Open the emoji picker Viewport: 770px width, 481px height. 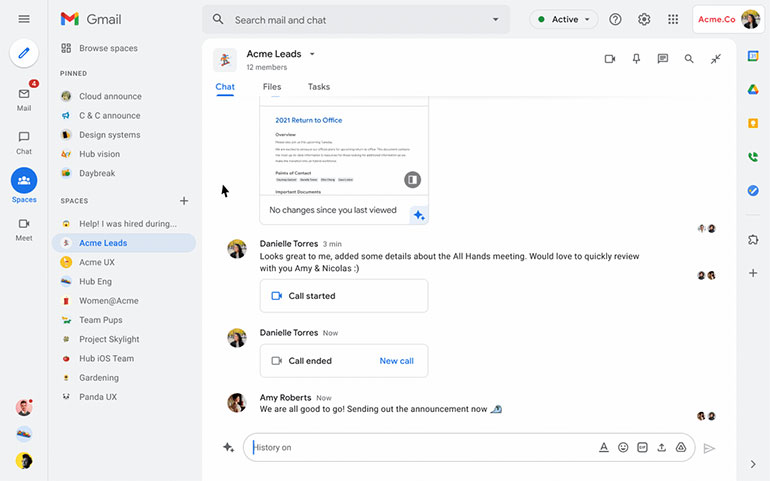point(623,447)
